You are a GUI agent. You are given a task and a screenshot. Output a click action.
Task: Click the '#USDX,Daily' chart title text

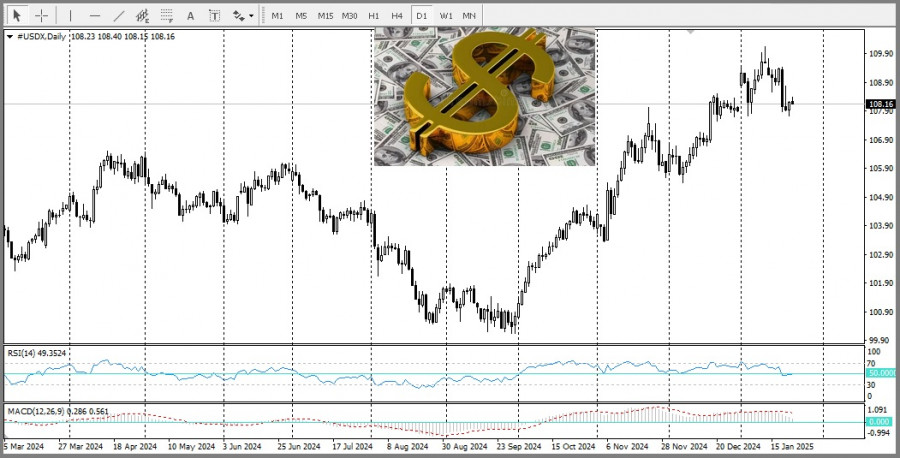coord(41,37)
